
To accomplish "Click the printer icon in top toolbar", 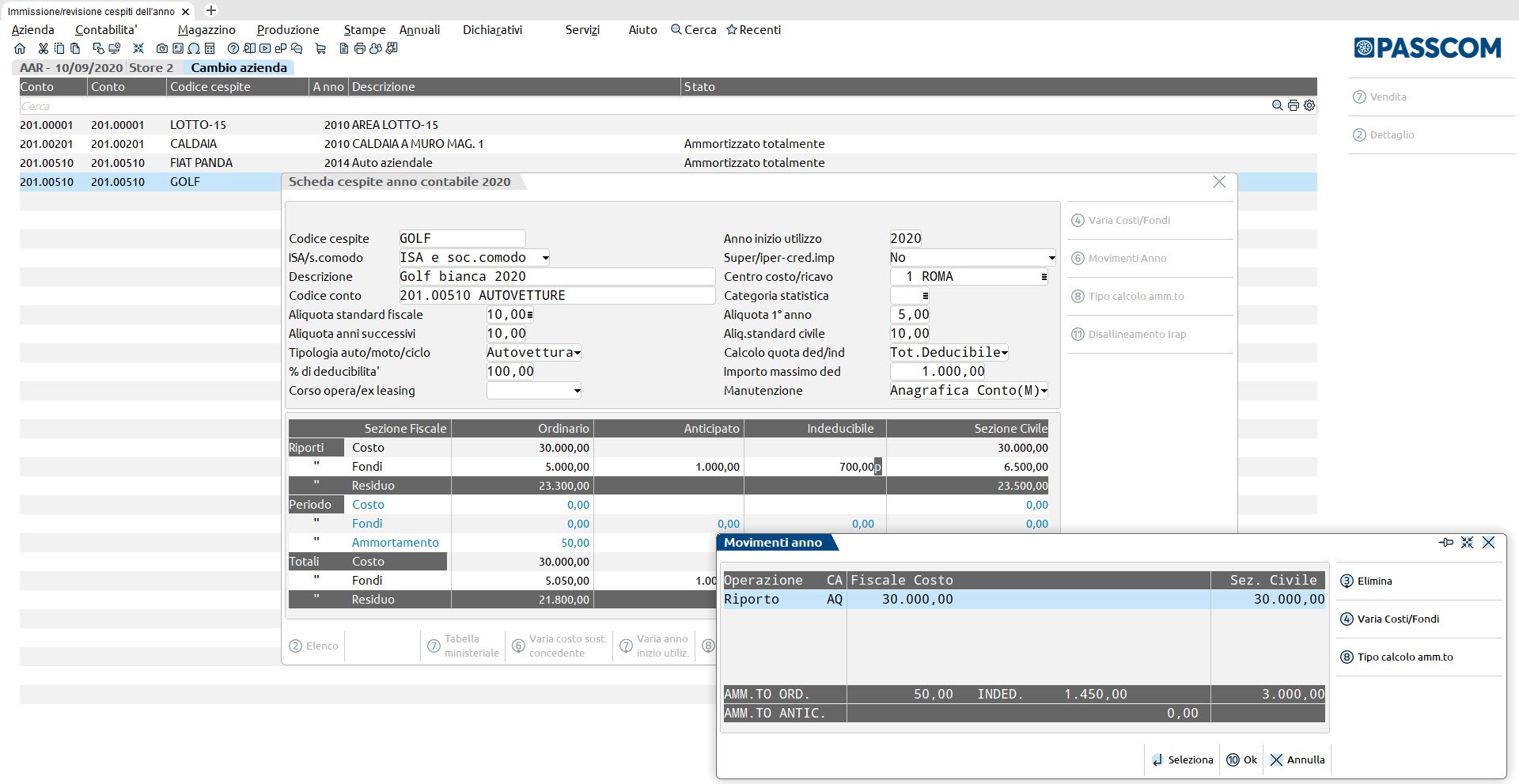I will [x=360, y=48].
